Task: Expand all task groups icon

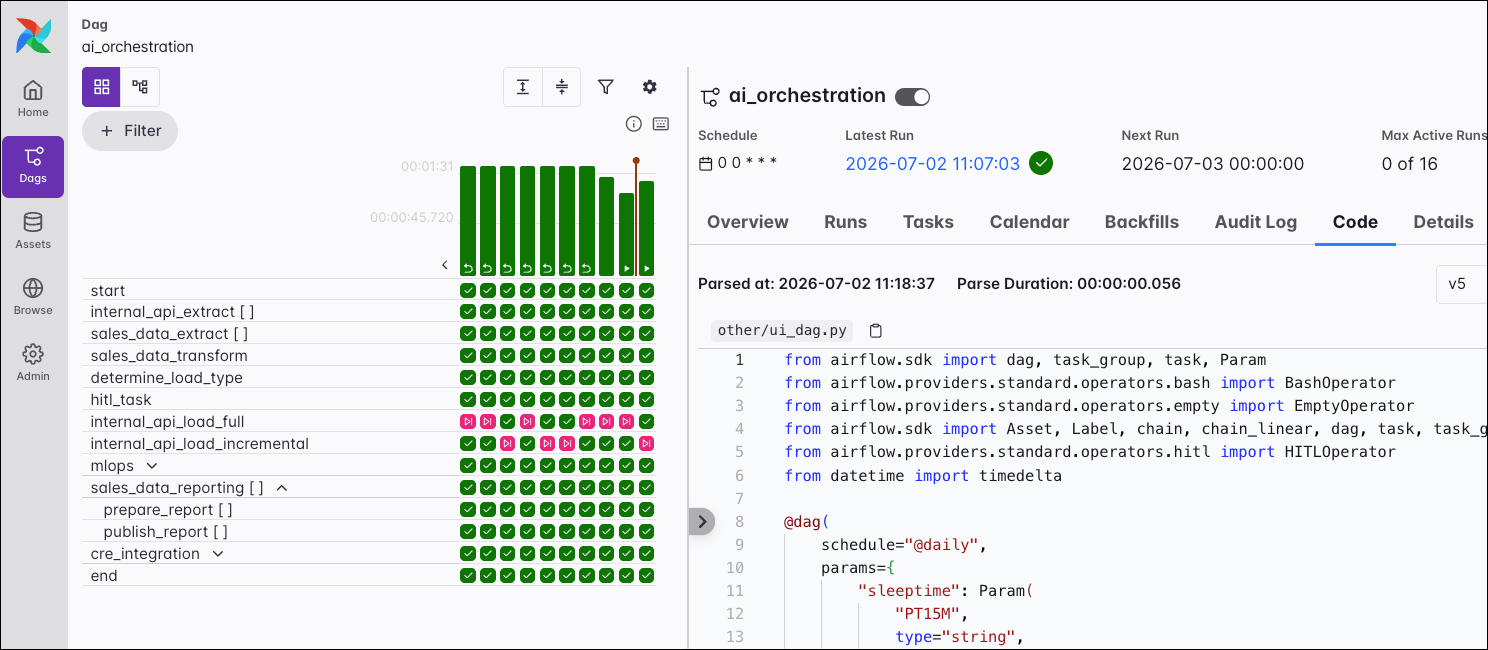Action: pyautogui.click(x=523, y=87)
